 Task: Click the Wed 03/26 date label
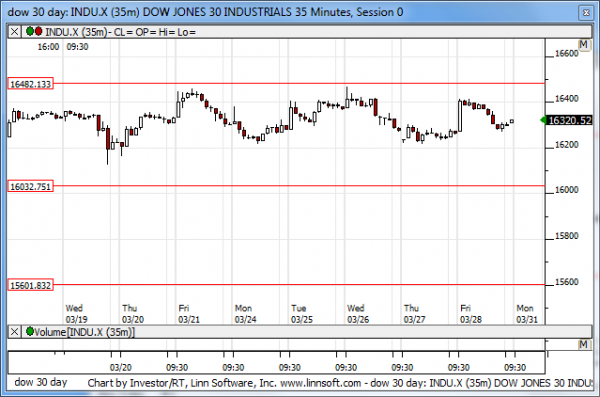tap(358, 314)
